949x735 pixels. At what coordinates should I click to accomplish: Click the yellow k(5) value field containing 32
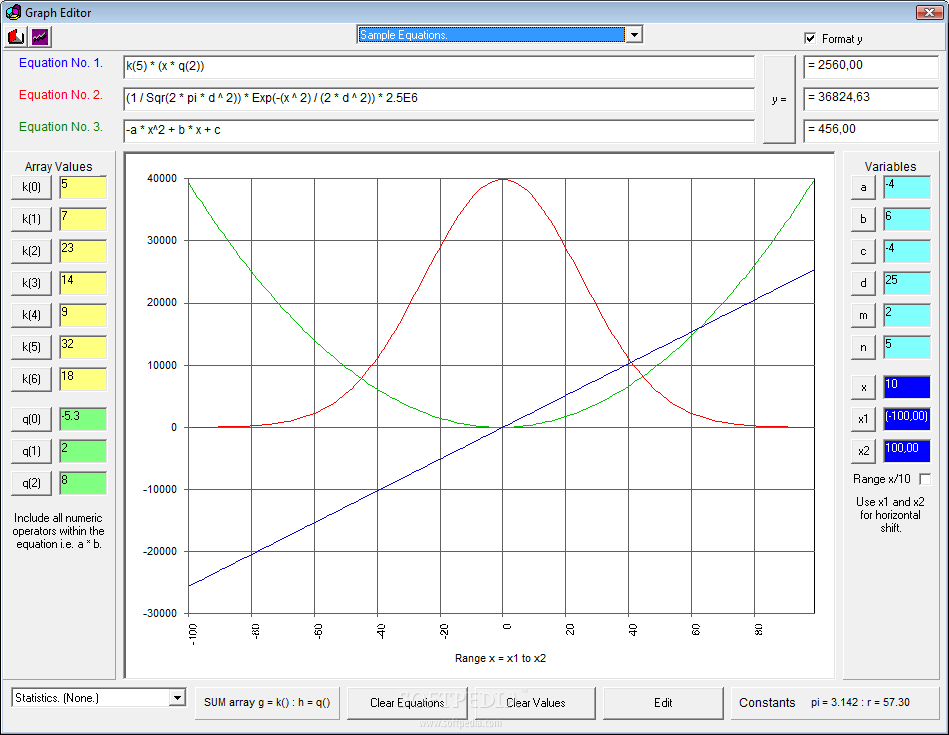(83, 347)
